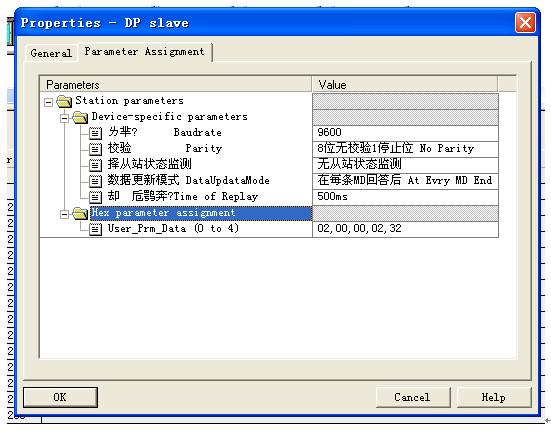Click the Time of Replay document icon
The height and width of the screenshot is (433, 551).
[x=95, y=197]
